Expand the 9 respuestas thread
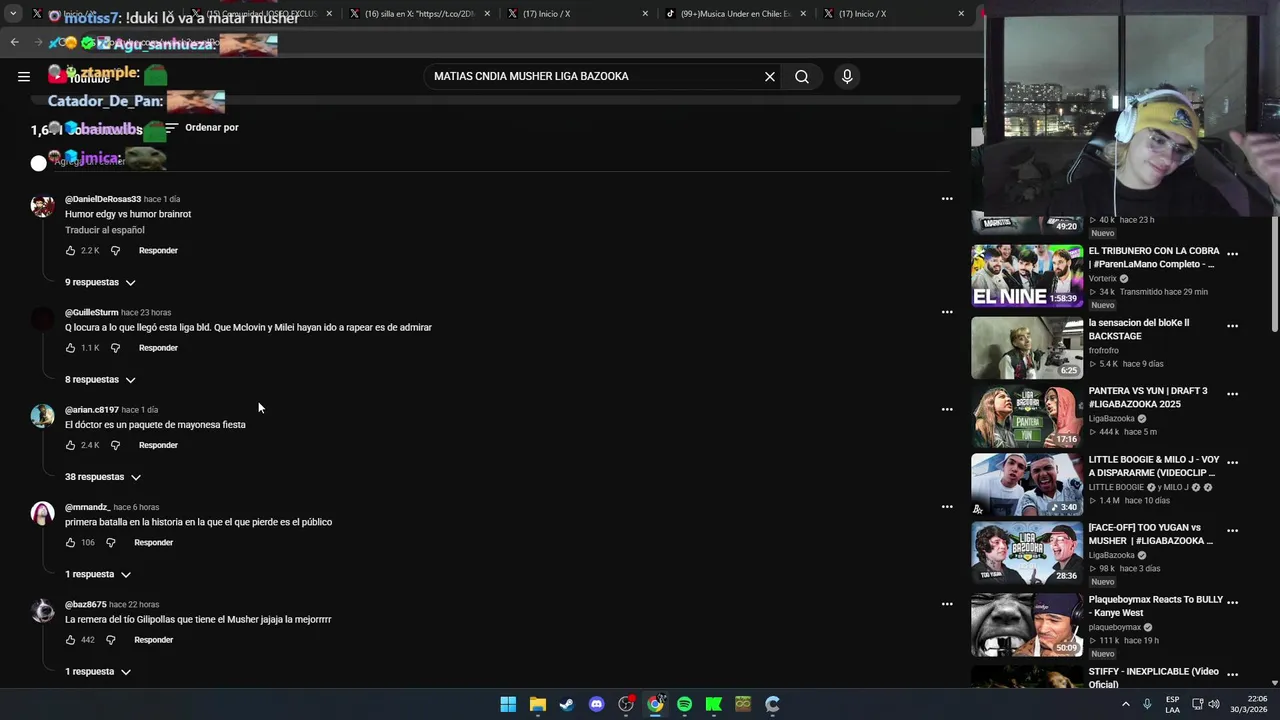The width and height of the screenshot is (1280, 720). tap(100, 282)
